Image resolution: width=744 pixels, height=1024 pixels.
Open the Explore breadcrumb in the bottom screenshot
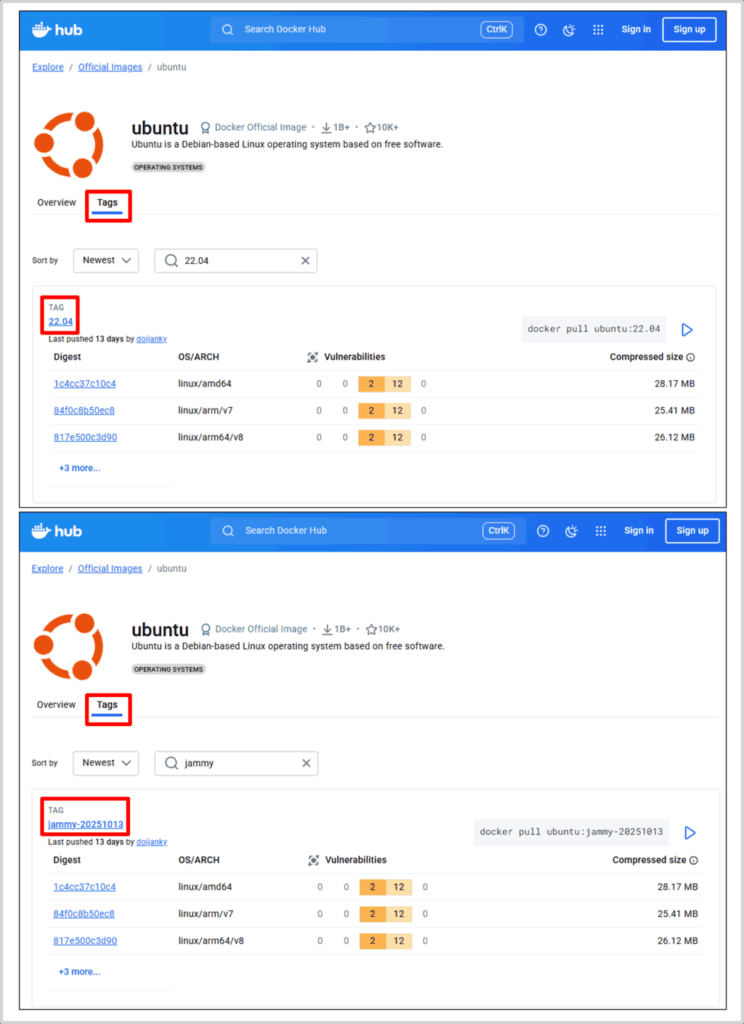point(47,569)
